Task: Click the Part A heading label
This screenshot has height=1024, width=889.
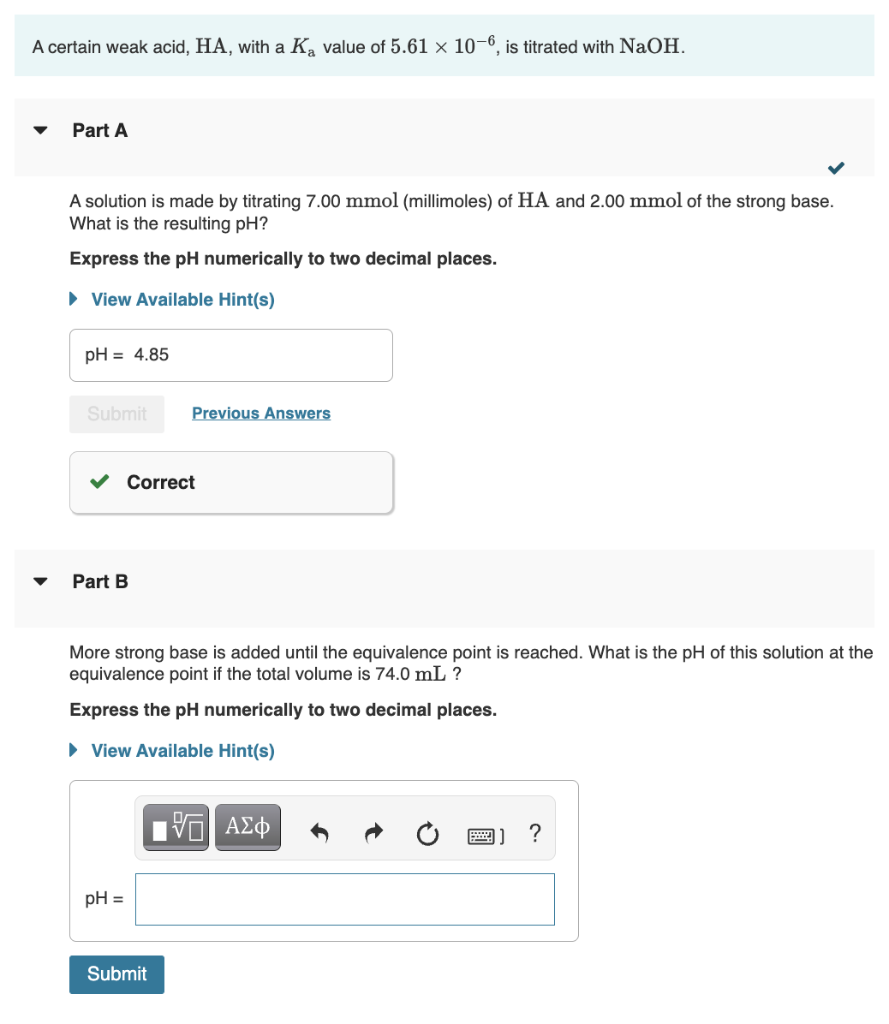Action: point(97,130)
